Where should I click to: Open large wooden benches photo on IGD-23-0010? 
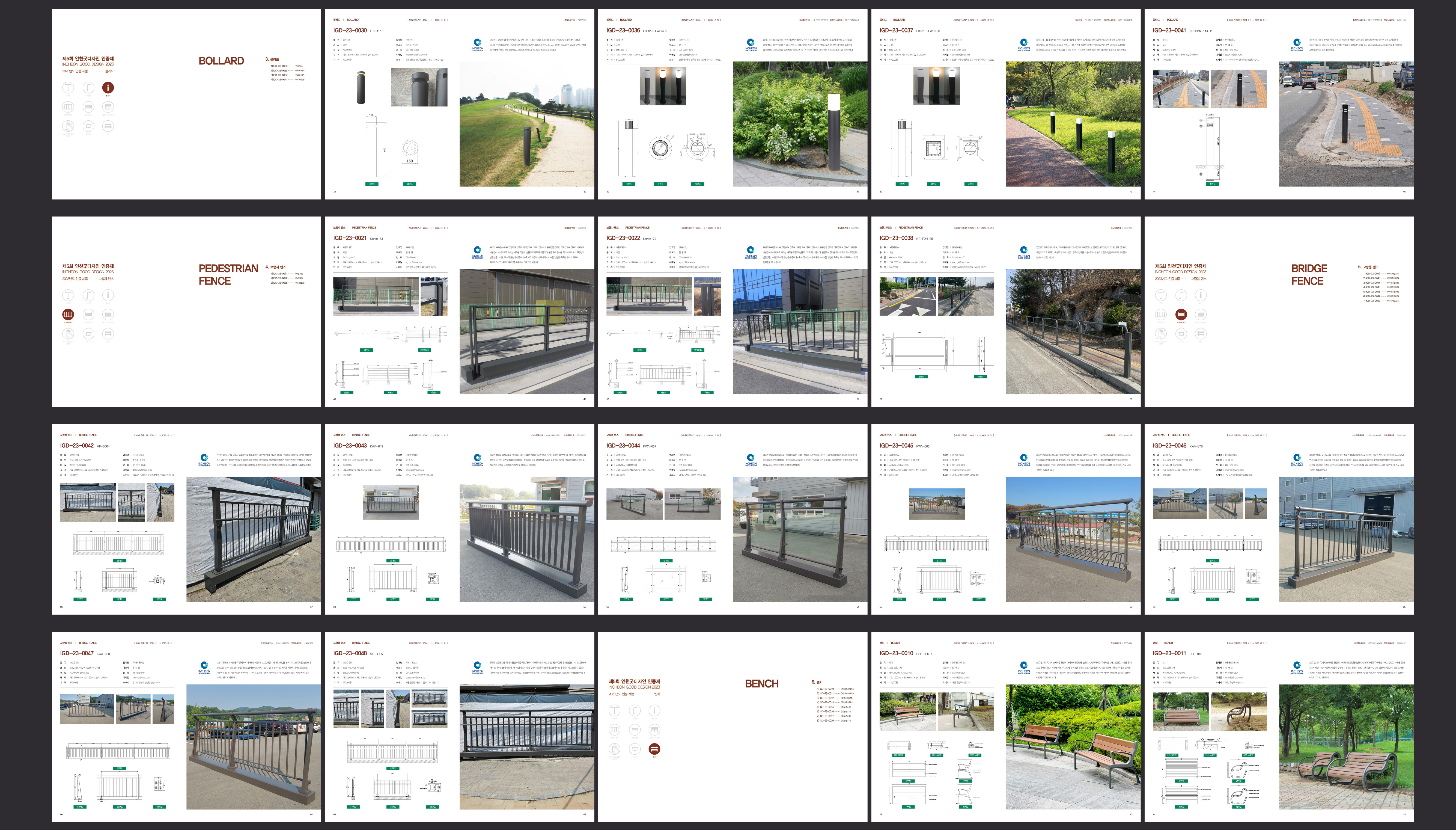pos(1073,747)
